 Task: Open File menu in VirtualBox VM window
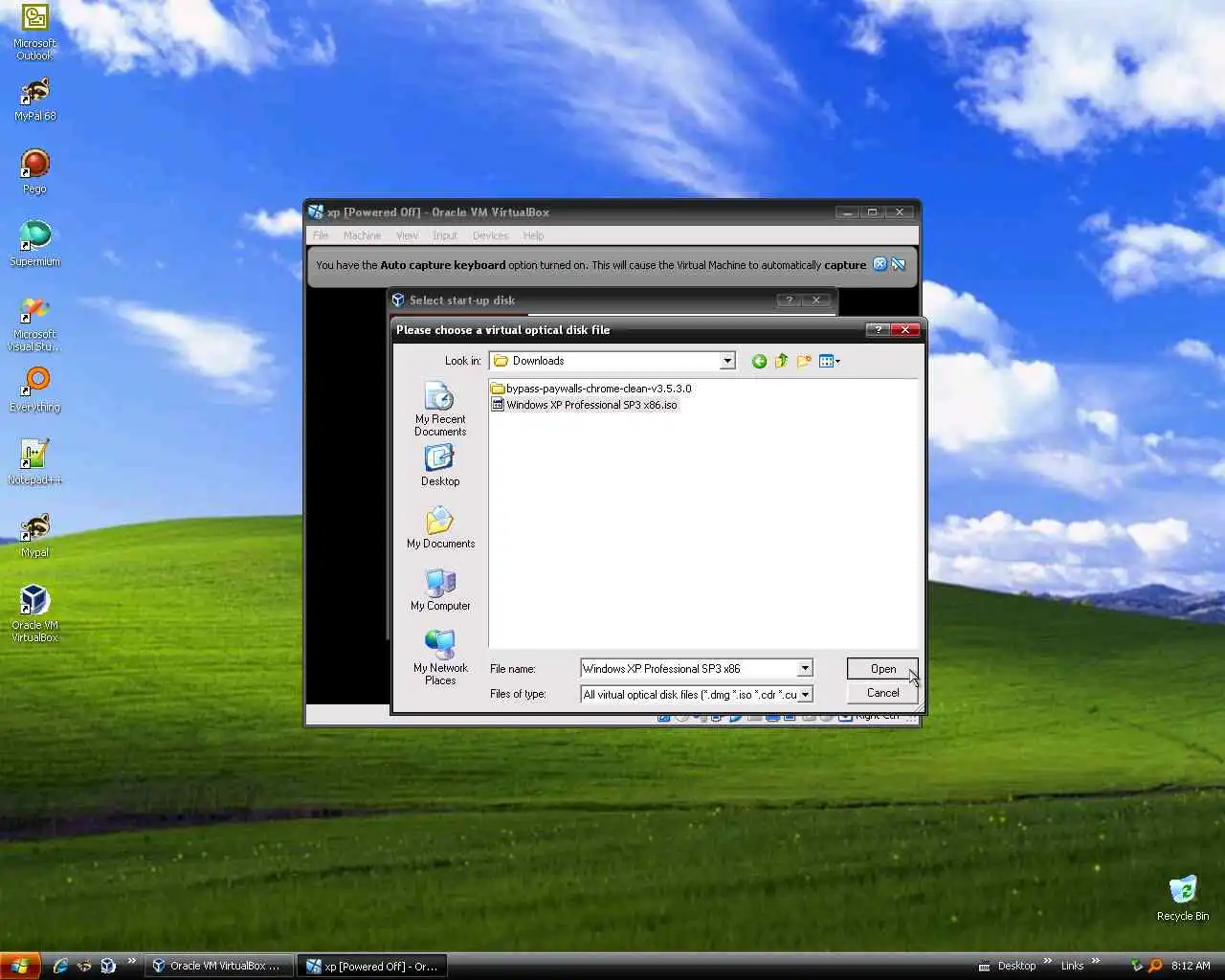[x=321, y=235]
